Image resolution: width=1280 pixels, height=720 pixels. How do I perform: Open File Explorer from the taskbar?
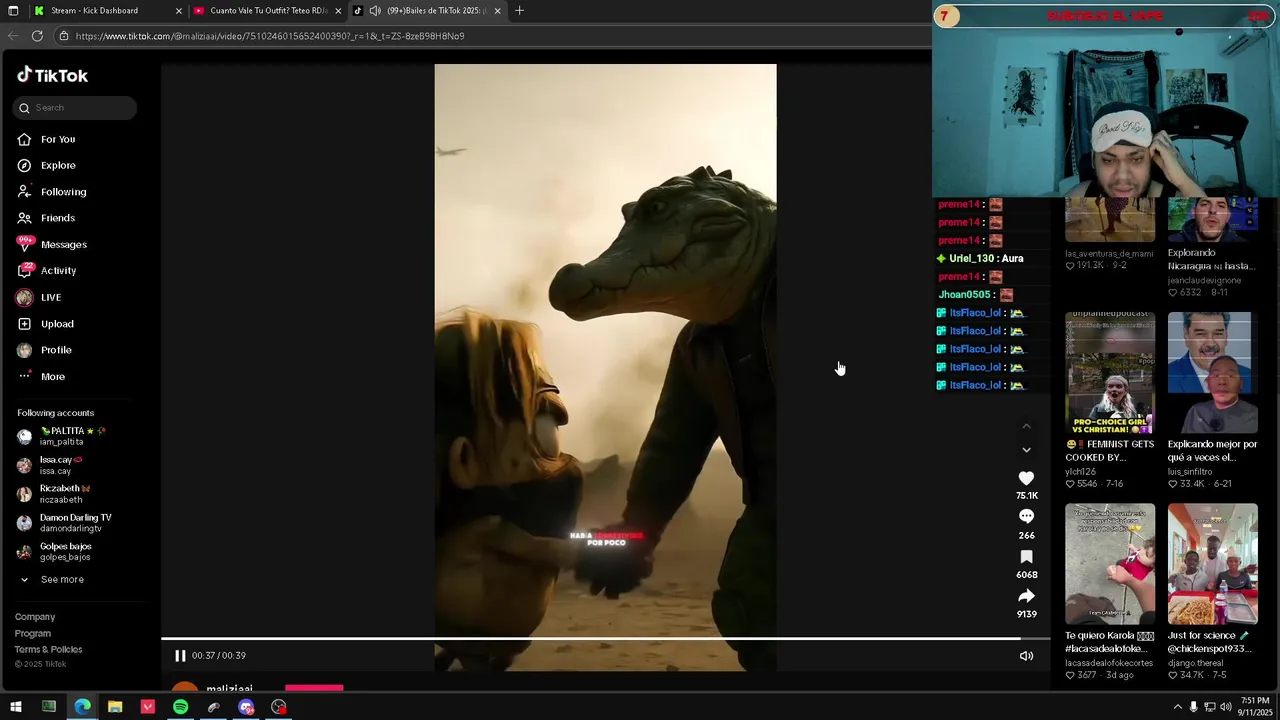tap(115, 707)
